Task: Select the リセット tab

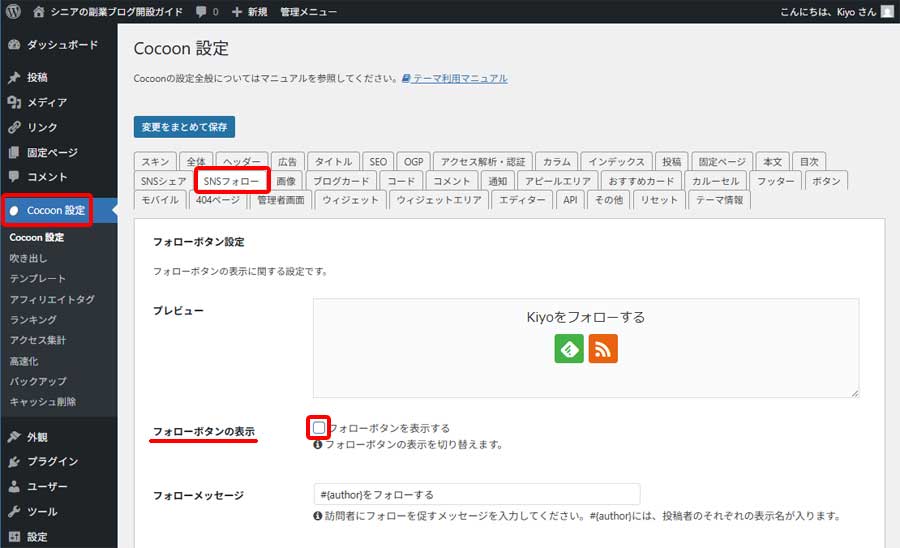Action: coord(659,200)
